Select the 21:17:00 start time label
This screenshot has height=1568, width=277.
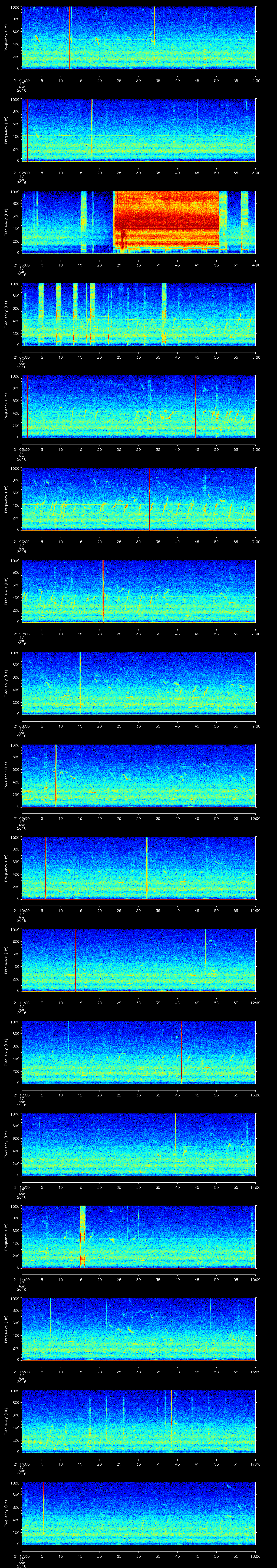point(21,1556)
